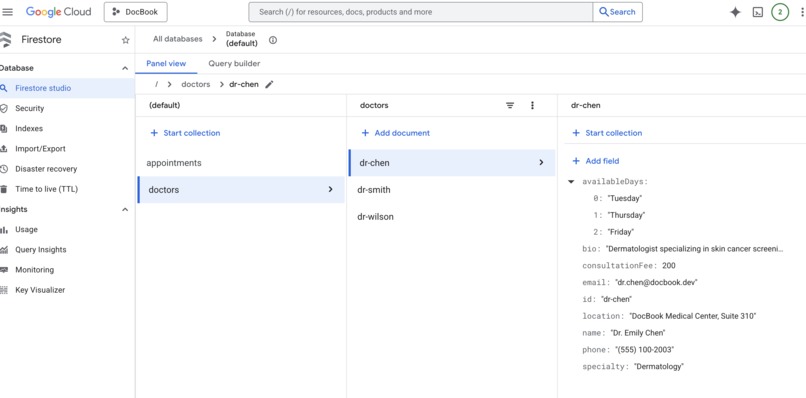Screen dimensions: 806x398
Task: Click the "Tuesday" array value
Action: [x=625, y=198]
